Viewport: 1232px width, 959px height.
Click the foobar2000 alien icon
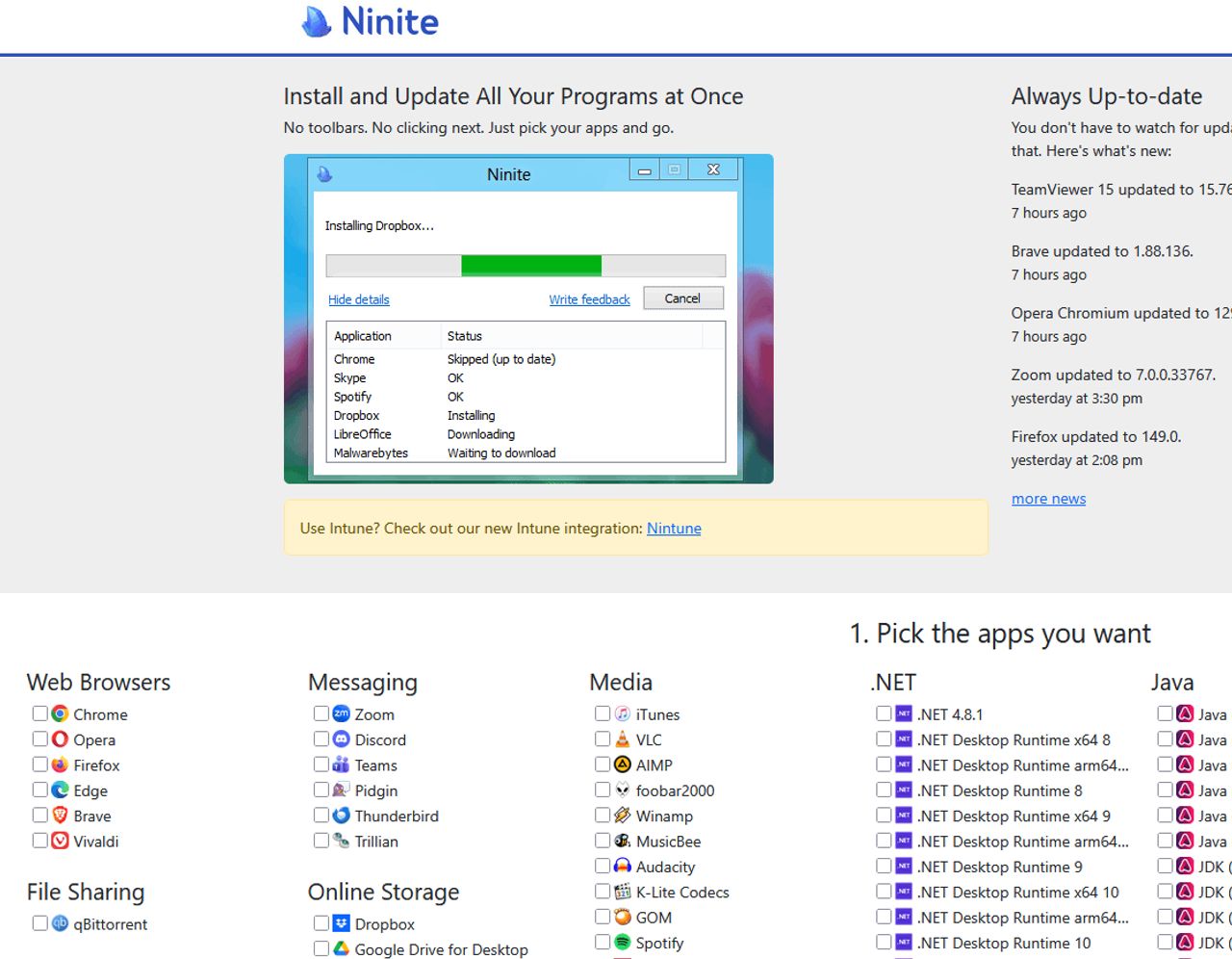pyautogui.click(x=623, y=790)
